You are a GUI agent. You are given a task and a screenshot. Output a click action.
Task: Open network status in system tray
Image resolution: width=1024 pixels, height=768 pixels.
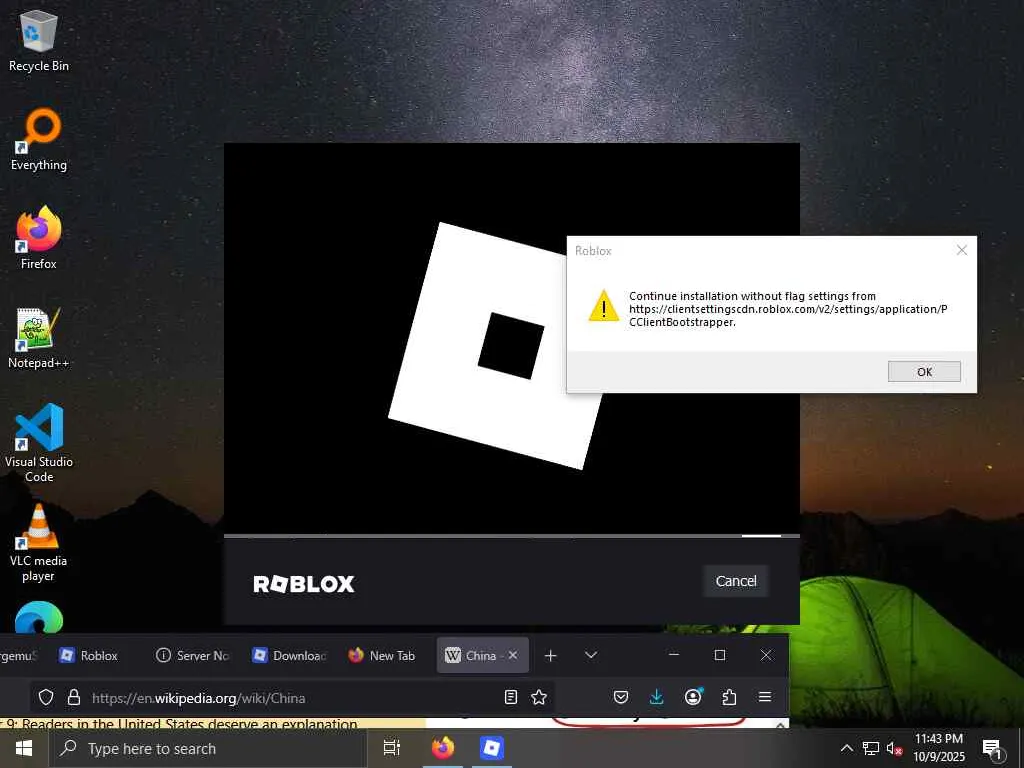pyautogui.click(x=871, y=748)
